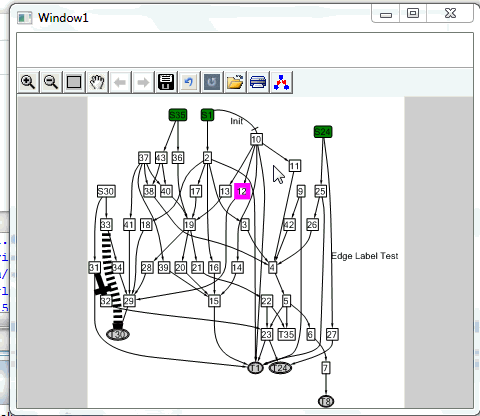Click graph node 5
The image size is (480, 416).
coord(286,301)
